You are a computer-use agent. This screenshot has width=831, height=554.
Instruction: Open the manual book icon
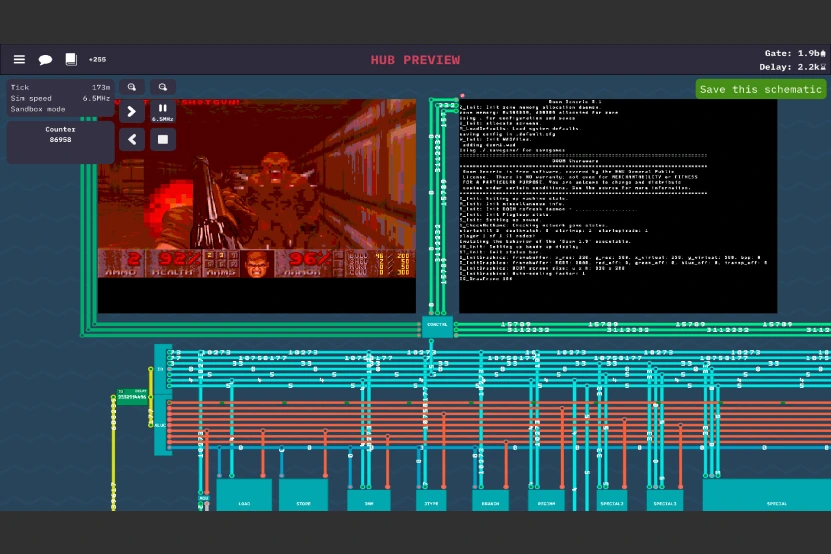pos(71,59)
